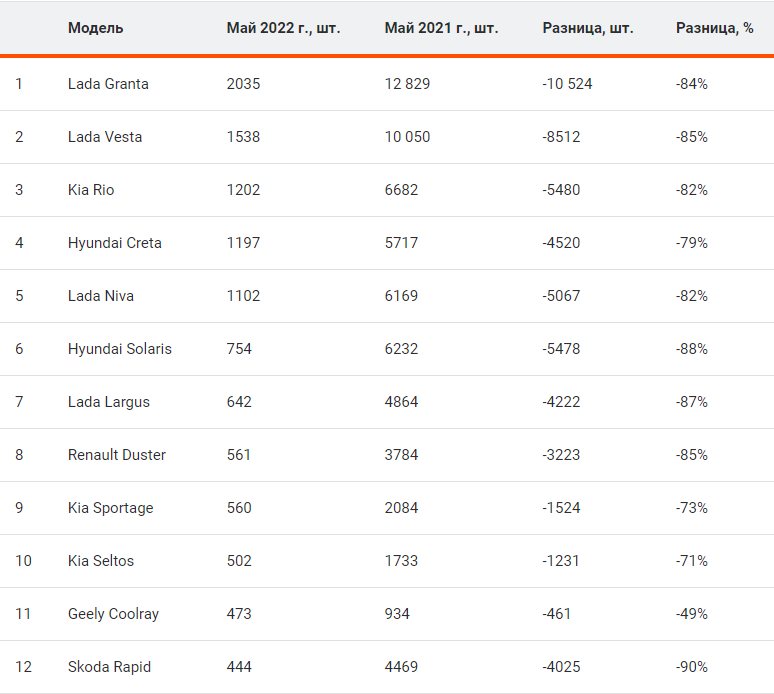Click the Kia Rio row label
The width and height of the screenshot is (774, 694).
pyautogui.click(x=91, y=190)
